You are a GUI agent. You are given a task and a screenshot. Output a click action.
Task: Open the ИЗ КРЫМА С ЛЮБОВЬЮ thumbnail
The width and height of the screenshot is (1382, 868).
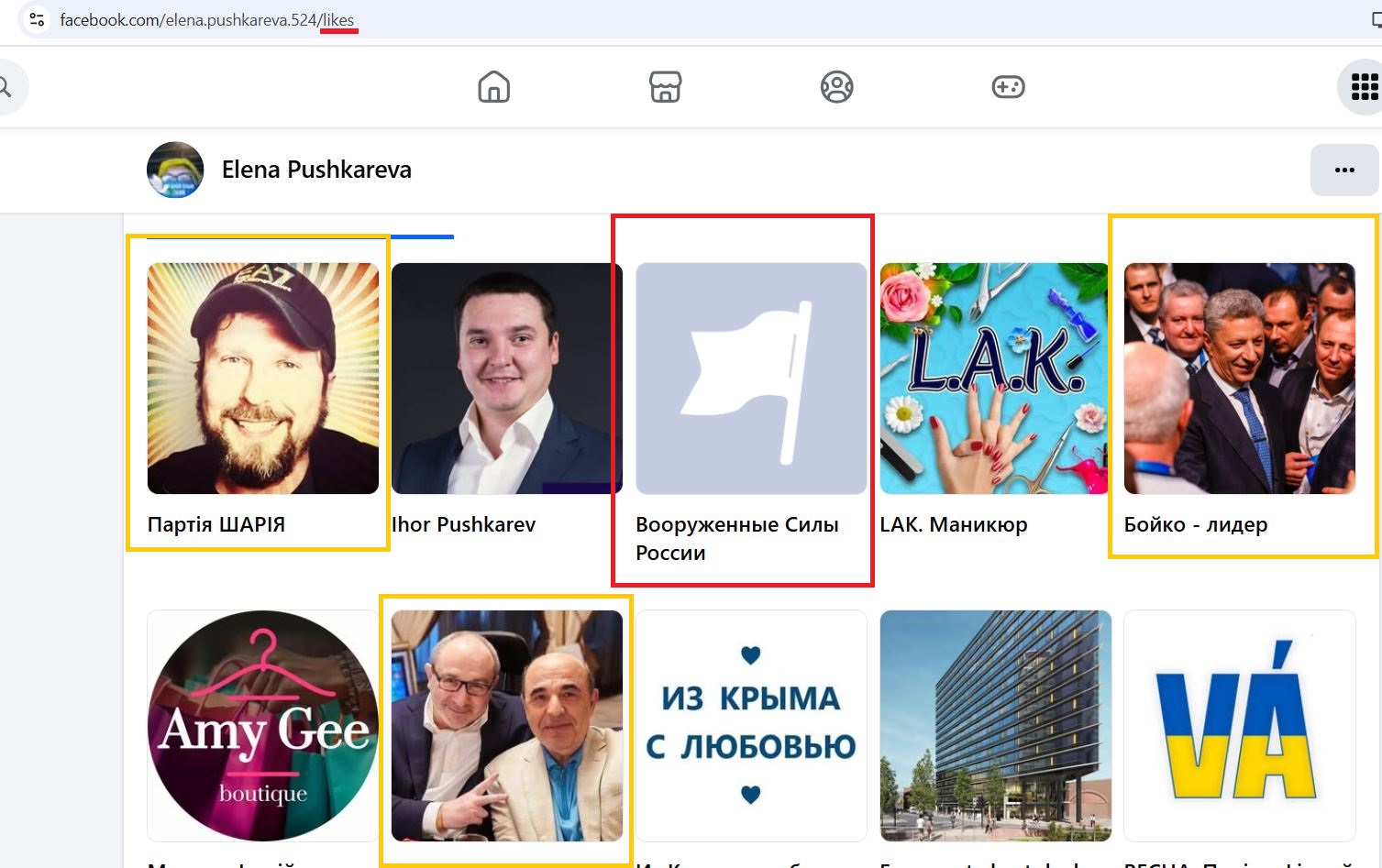tap(751, 726)
